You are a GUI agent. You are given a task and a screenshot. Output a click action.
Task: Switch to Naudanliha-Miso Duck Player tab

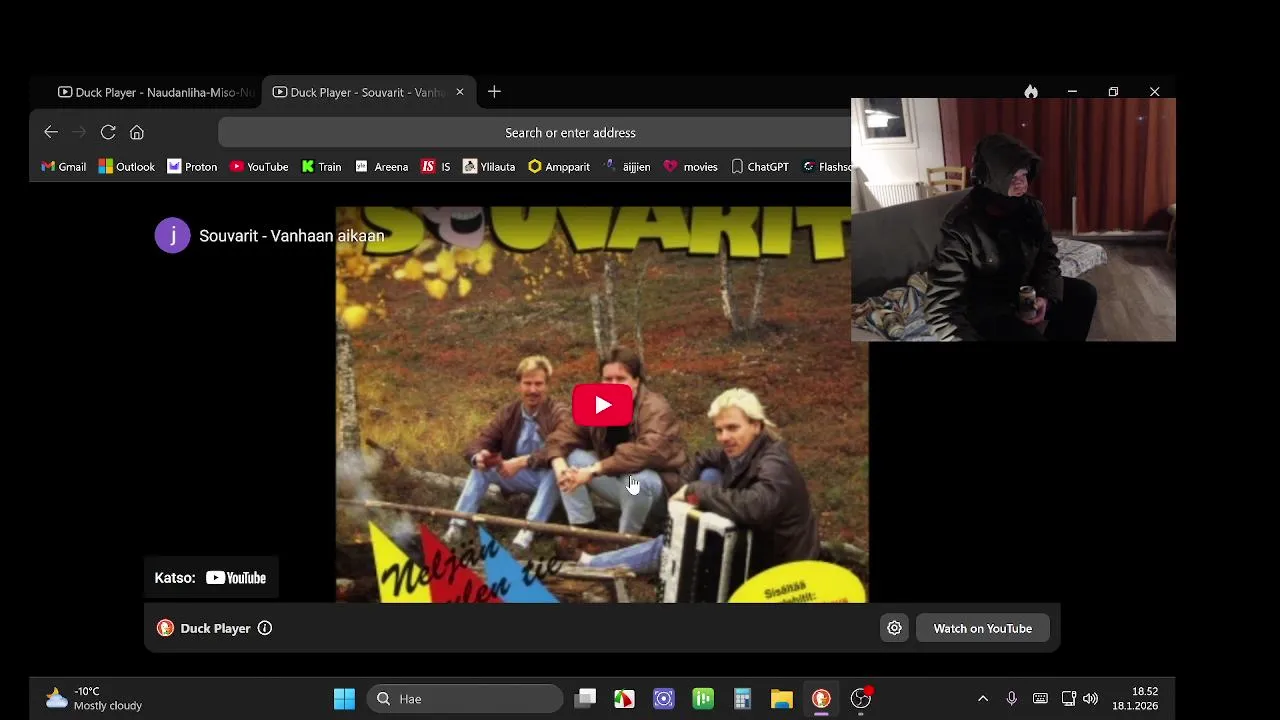[155, 92]
